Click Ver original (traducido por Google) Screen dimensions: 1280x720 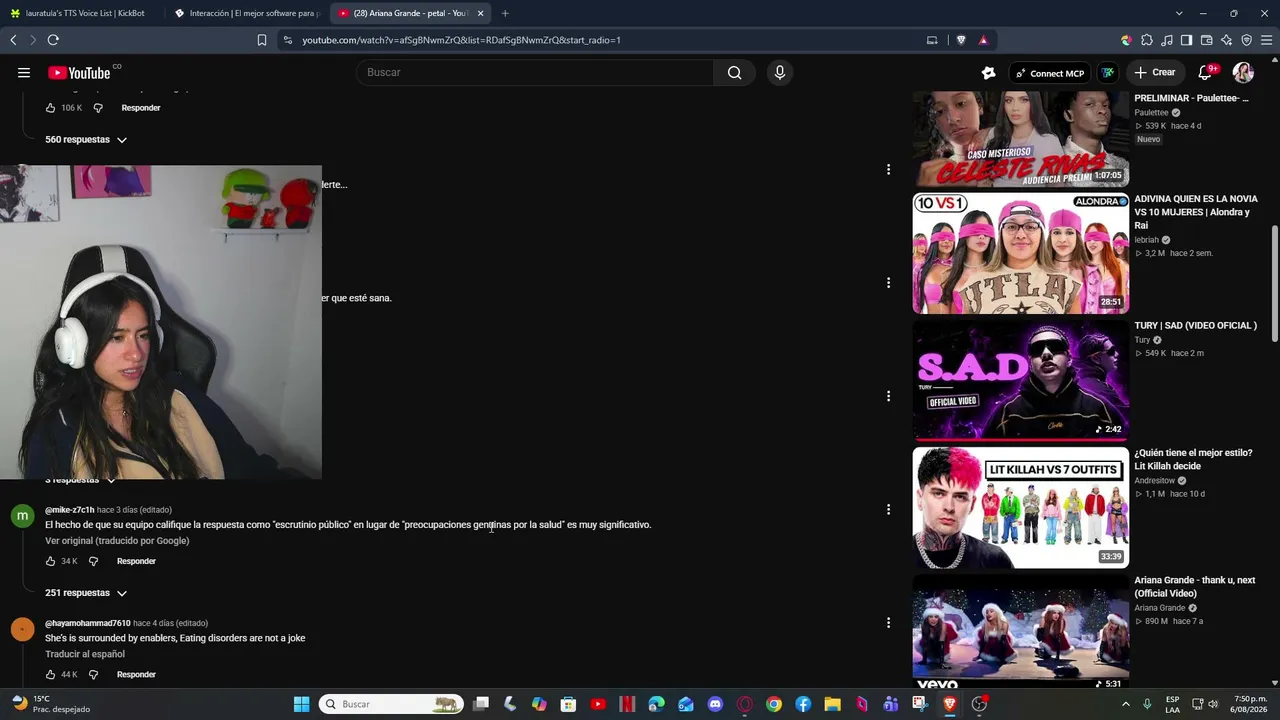[x=117, y=541]
